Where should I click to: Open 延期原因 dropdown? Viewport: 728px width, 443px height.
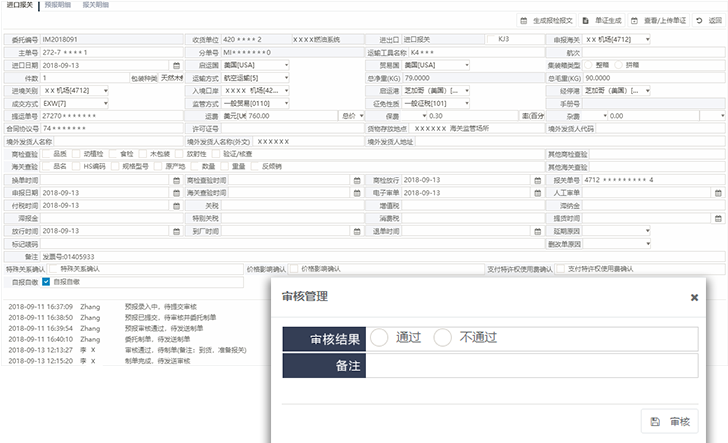[x=617, y=231]
